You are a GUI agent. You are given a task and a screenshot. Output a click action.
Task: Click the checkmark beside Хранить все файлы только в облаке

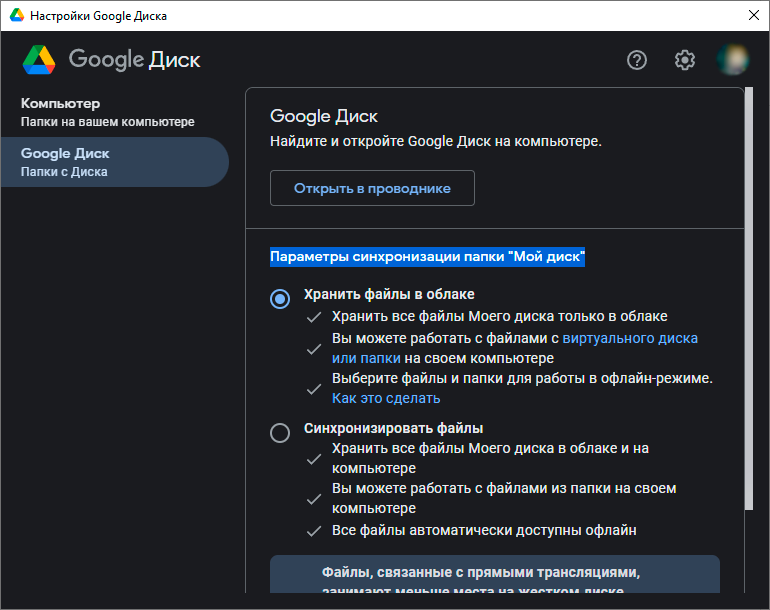314,317
